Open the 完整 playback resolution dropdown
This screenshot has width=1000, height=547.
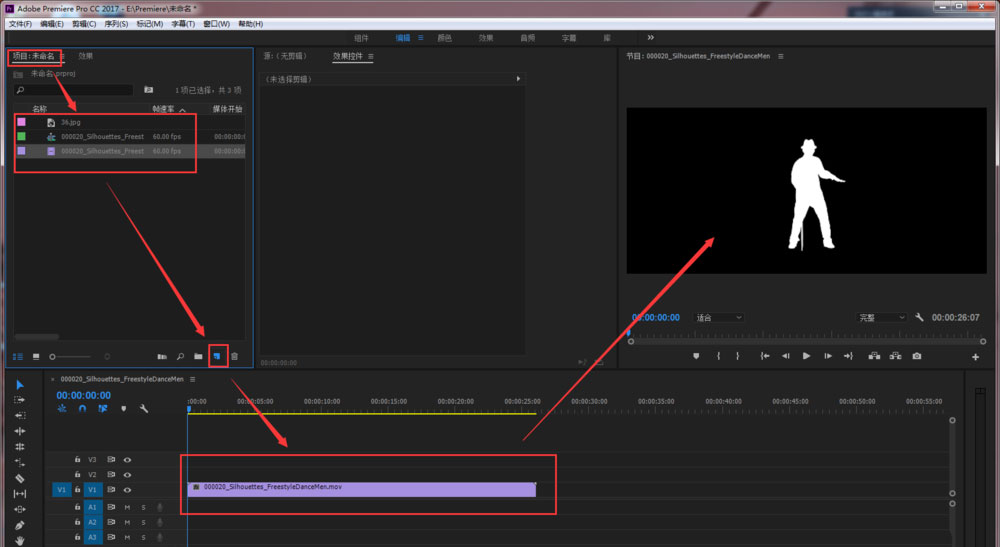[x=882, y=317]
